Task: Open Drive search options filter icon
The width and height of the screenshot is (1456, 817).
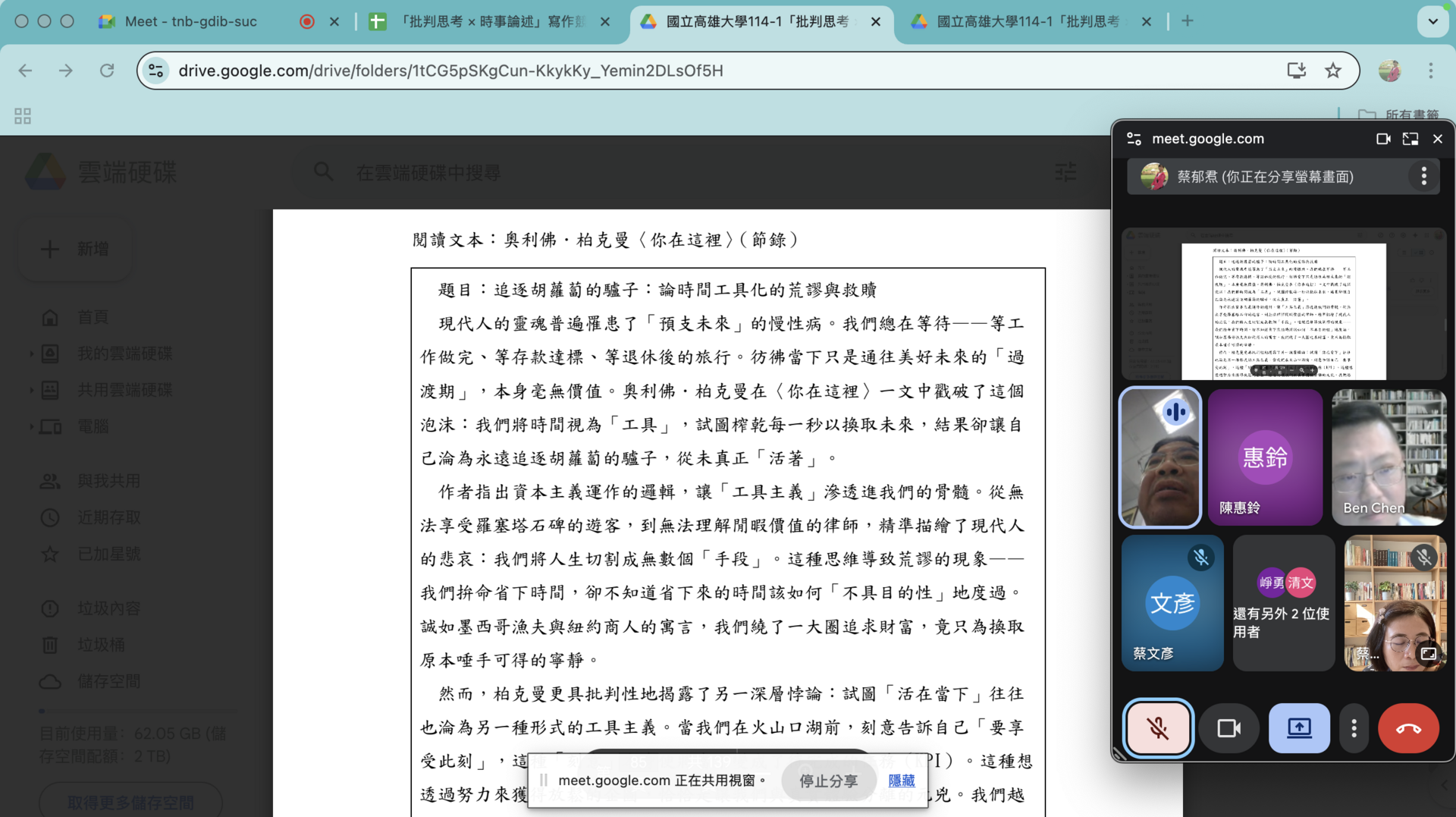Action: coord(1065,172)
